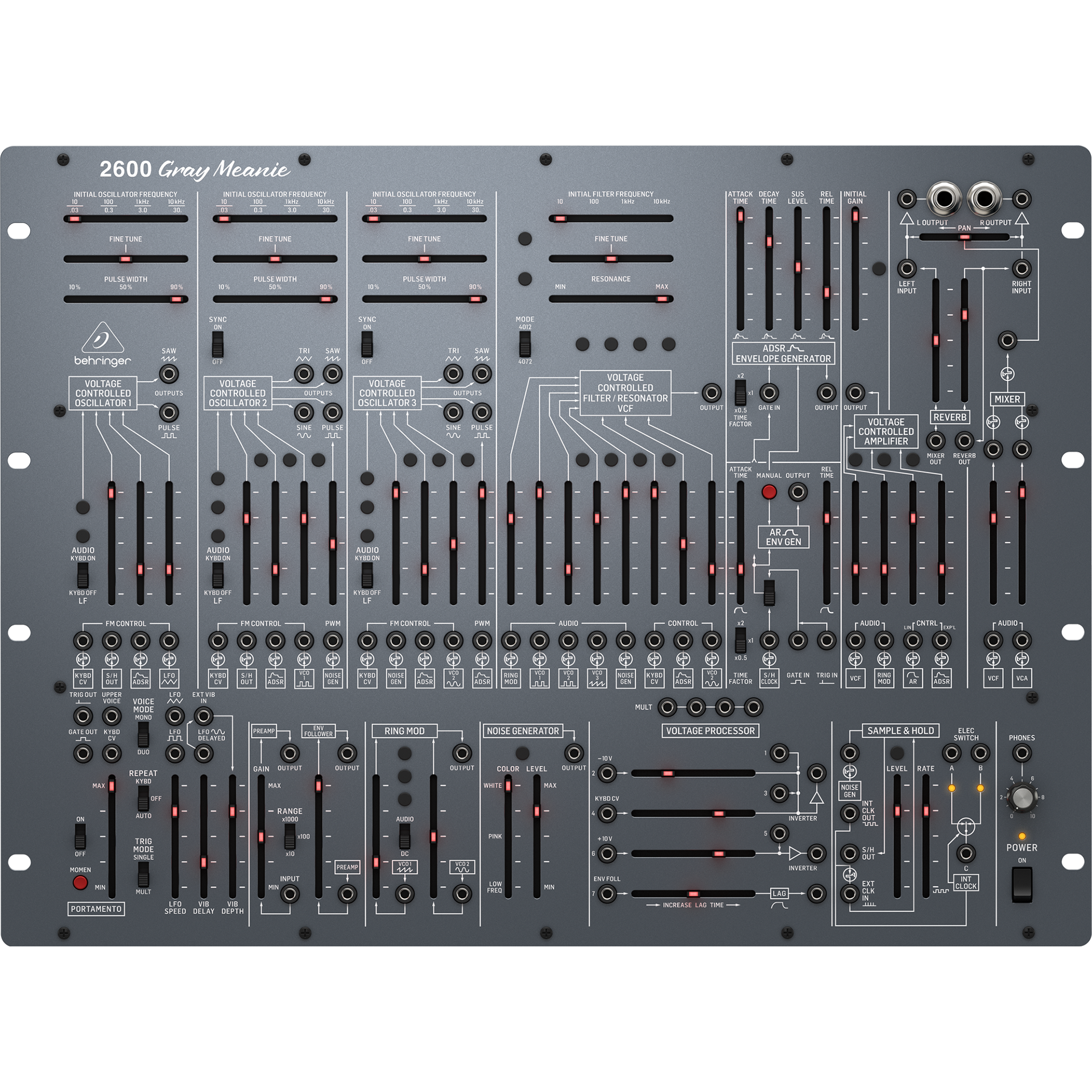Click the ADSR gate in jack
1092x1092 pixels.
click(769, 393)
